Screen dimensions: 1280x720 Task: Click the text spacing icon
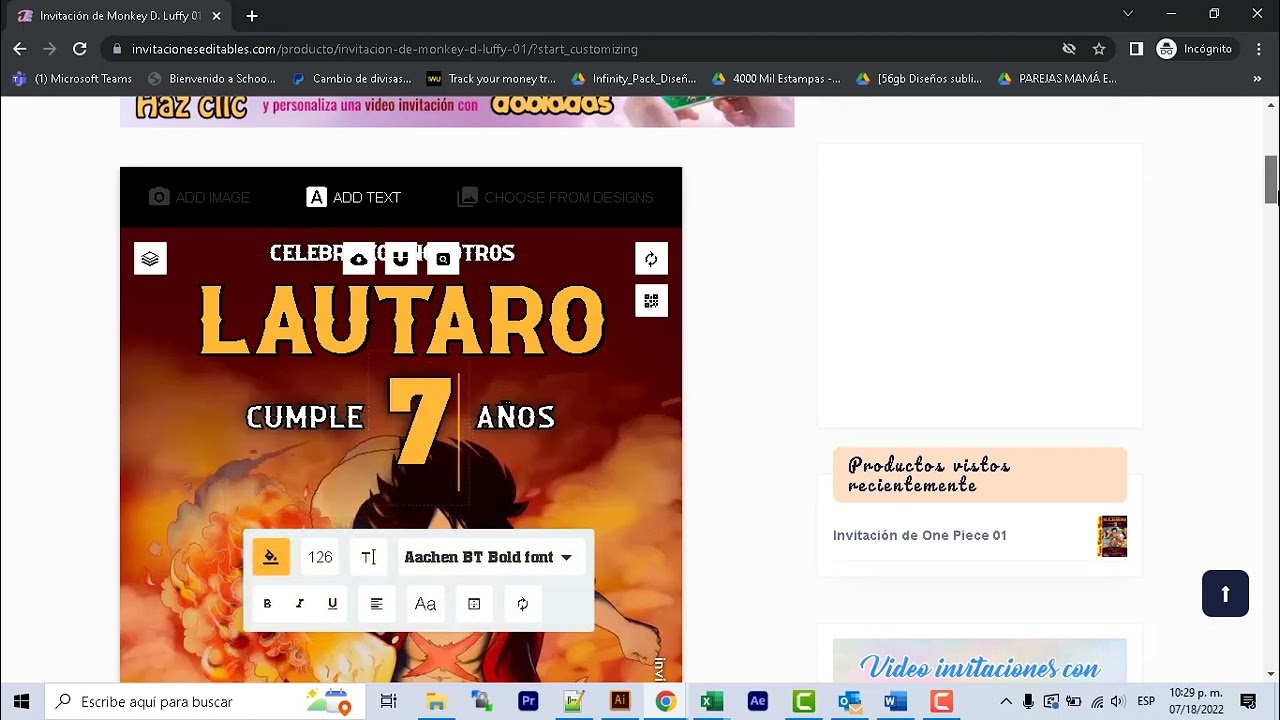[x=368, y=557]
